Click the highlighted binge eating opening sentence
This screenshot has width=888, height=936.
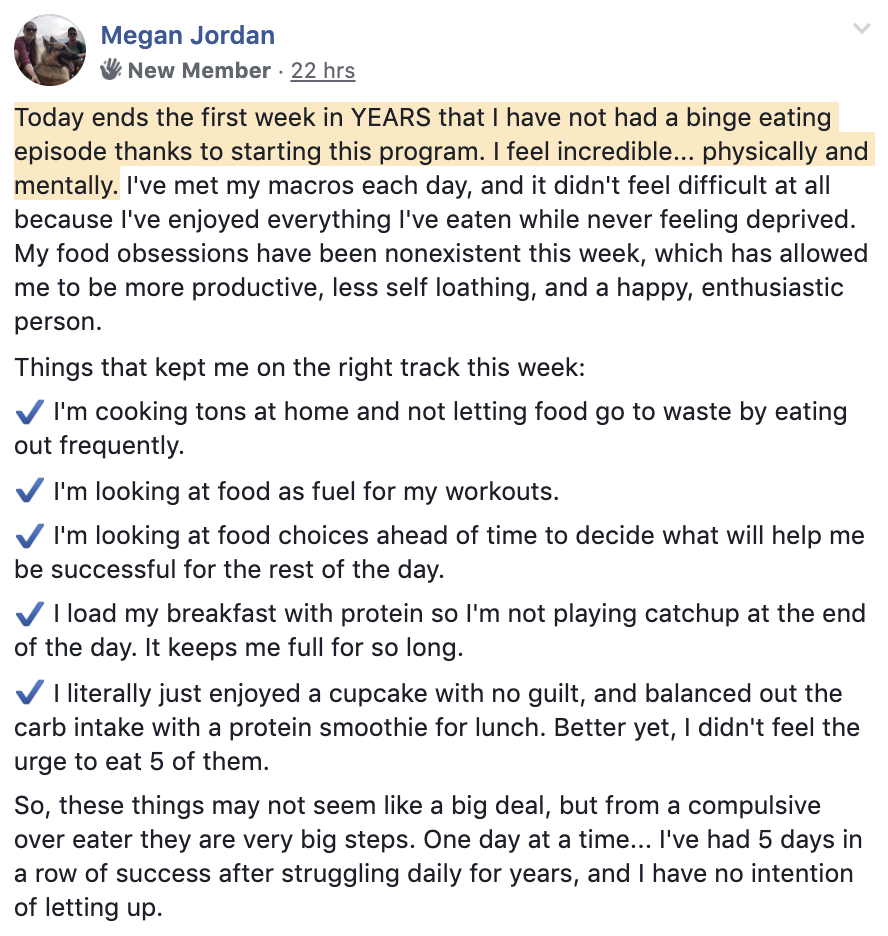[x=444, y=151]
